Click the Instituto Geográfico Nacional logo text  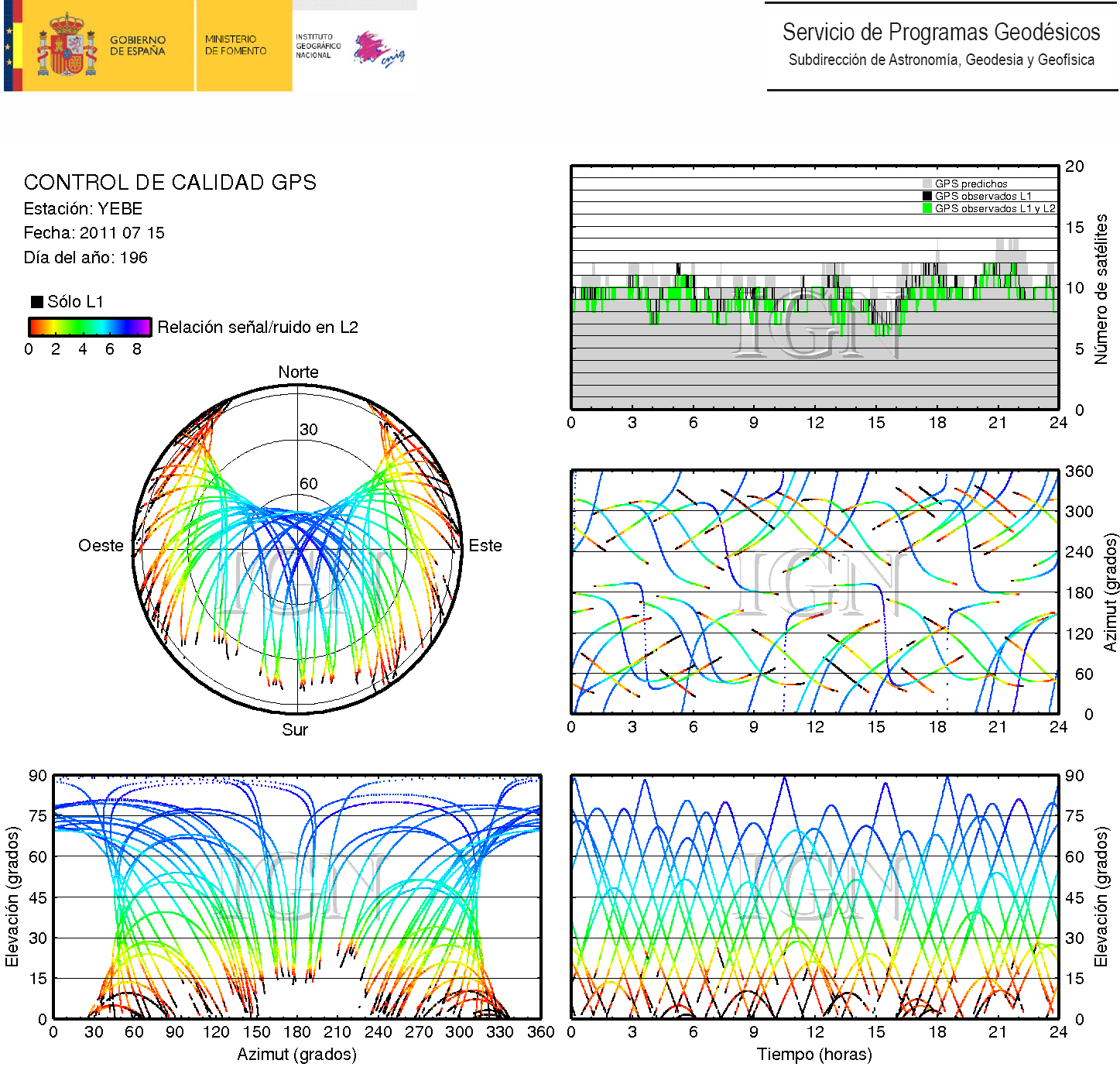click(317, 46)
